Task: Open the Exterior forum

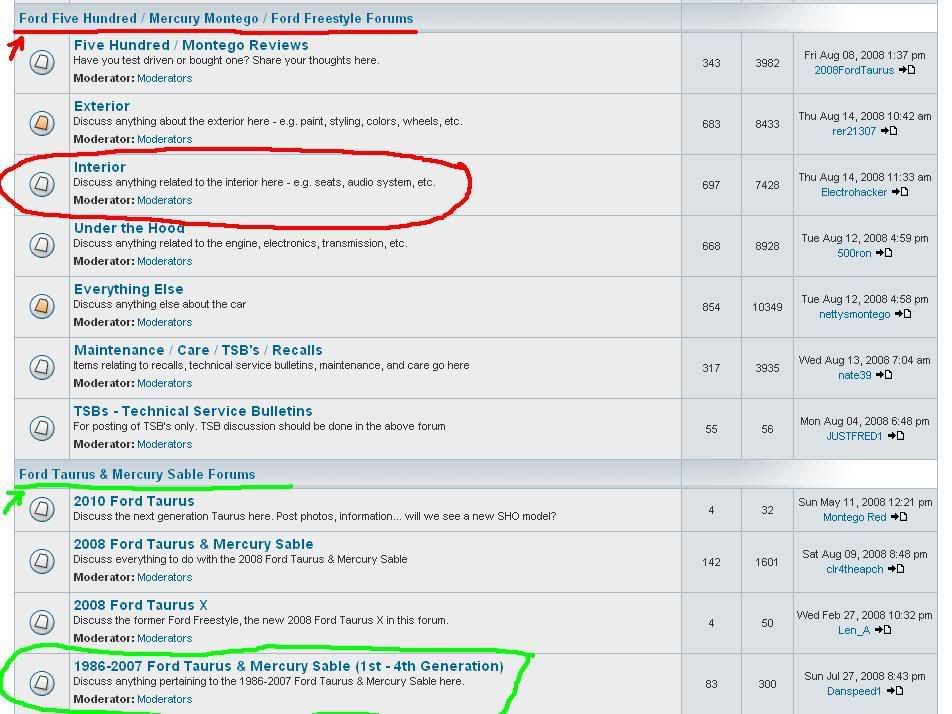Action: point(102,106)
